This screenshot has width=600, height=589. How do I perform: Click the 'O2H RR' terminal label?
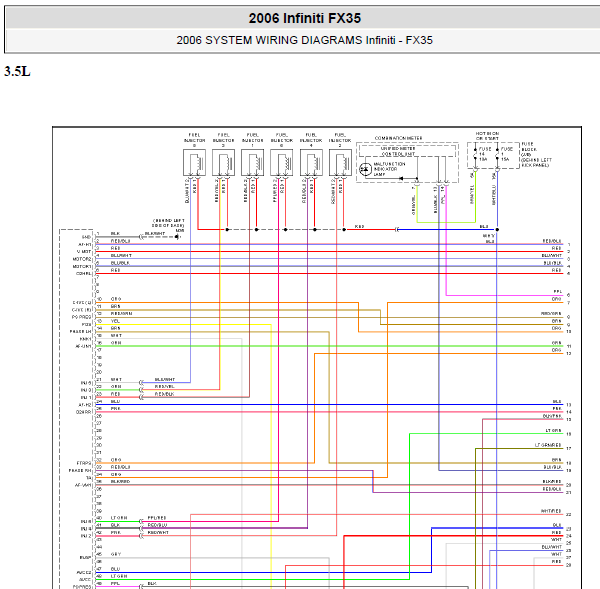(84, 412)
